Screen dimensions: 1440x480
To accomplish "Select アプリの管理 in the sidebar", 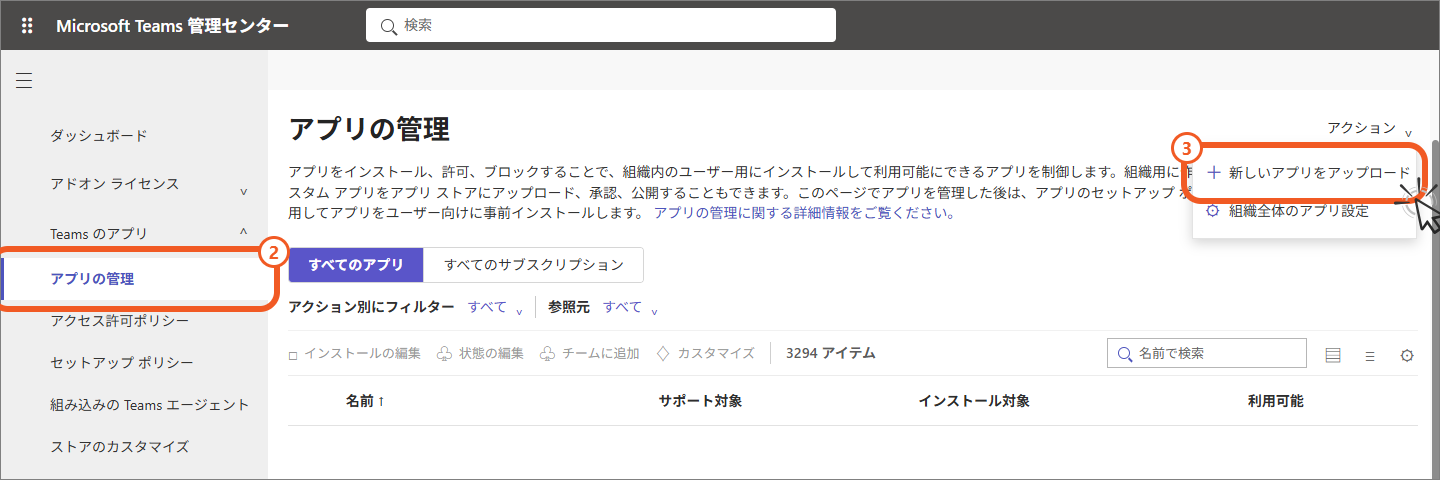I will [x=92, y=279].
